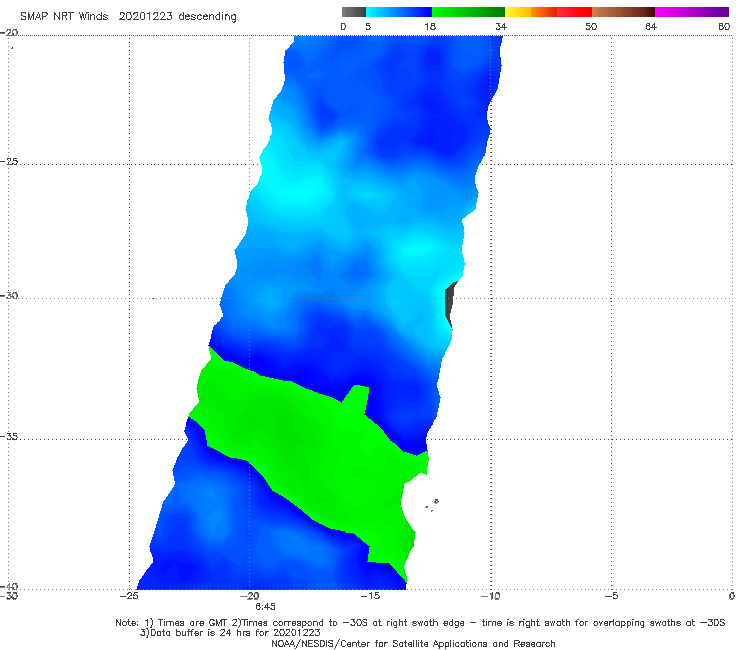
Task: Click the latitude axis label "-25"
Action: [9, 161]
